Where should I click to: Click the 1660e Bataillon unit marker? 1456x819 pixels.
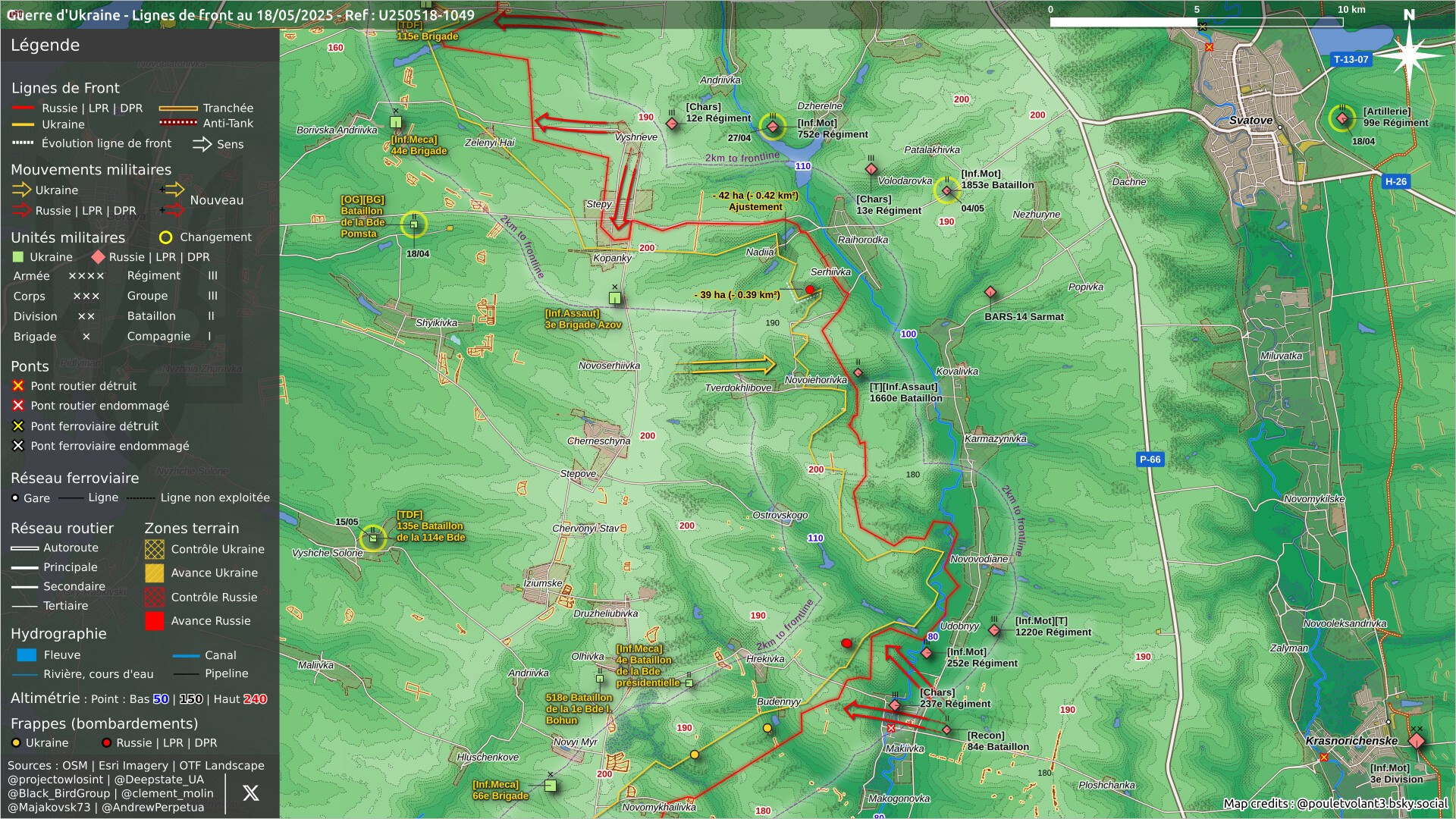[x=858, y=372]
